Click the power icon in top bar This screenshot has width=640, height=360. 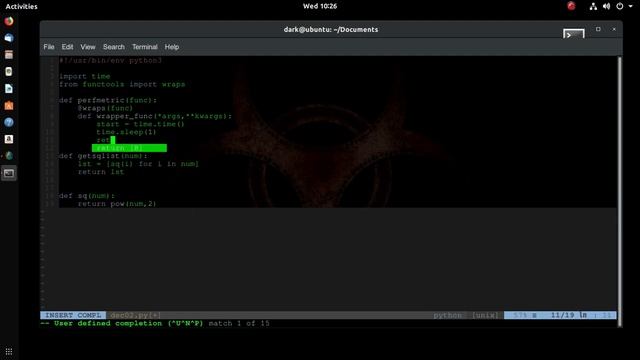tap(620, 6)
